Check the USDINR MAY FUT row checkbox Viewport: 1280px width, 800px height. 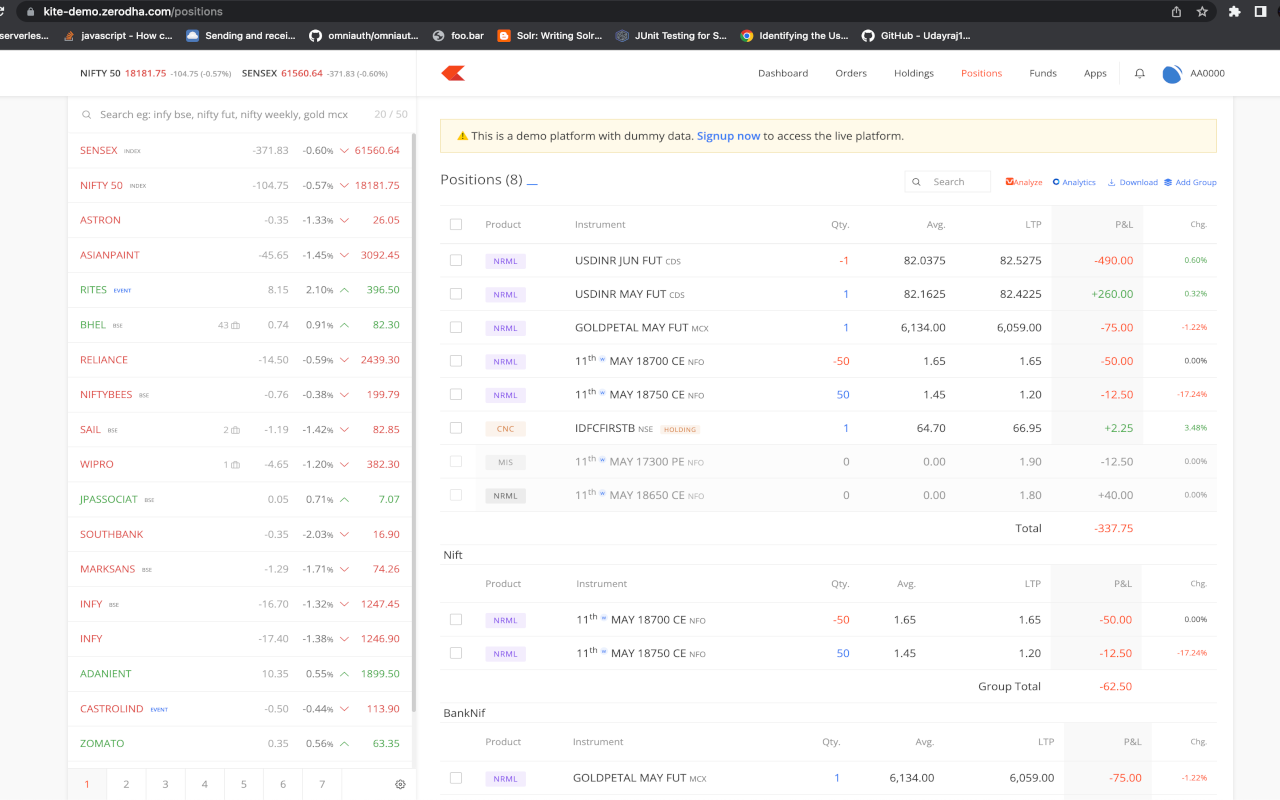[456, 294]
